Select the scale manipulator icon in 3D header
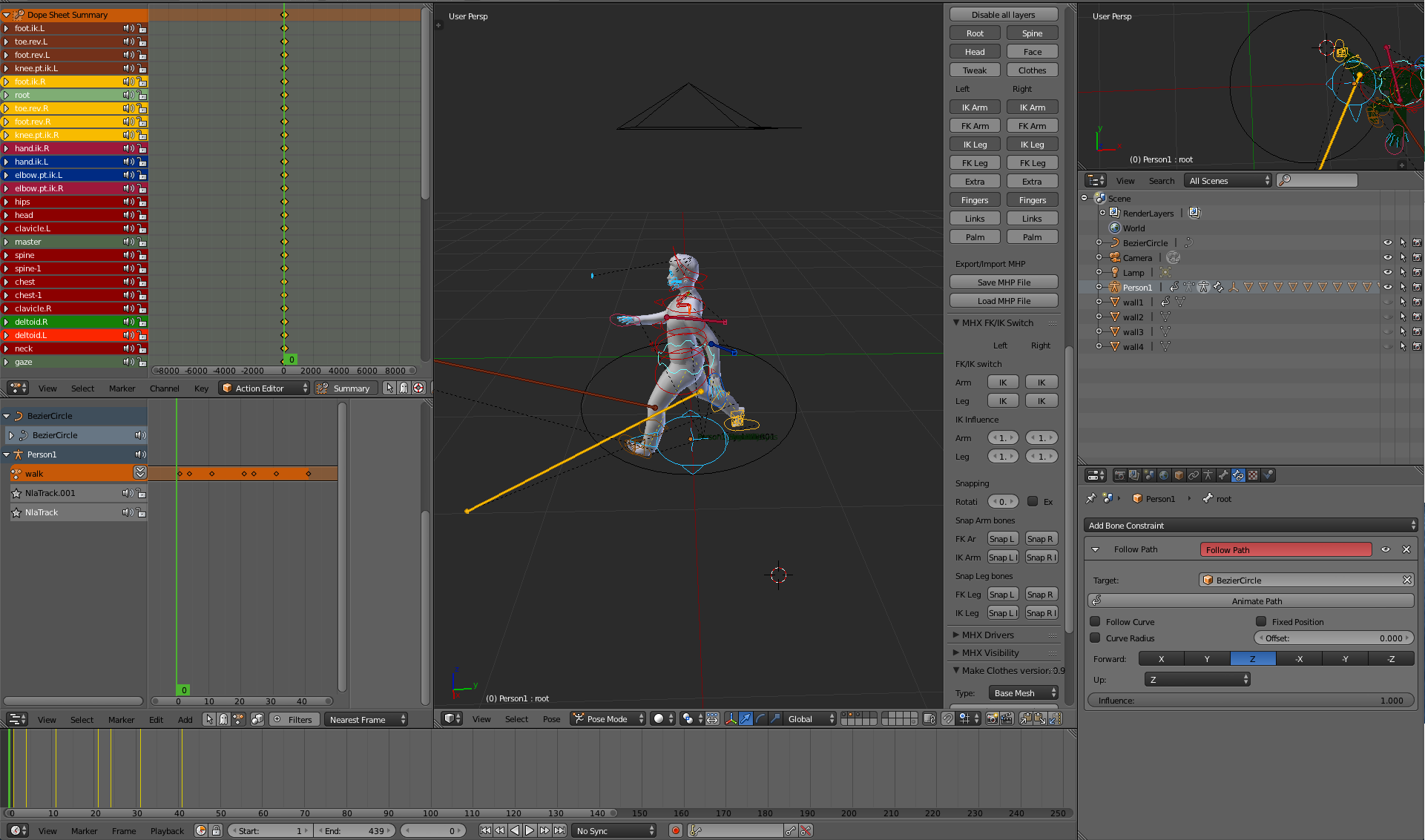Screen dimensions: 1425x840 (x=775, y=718)
